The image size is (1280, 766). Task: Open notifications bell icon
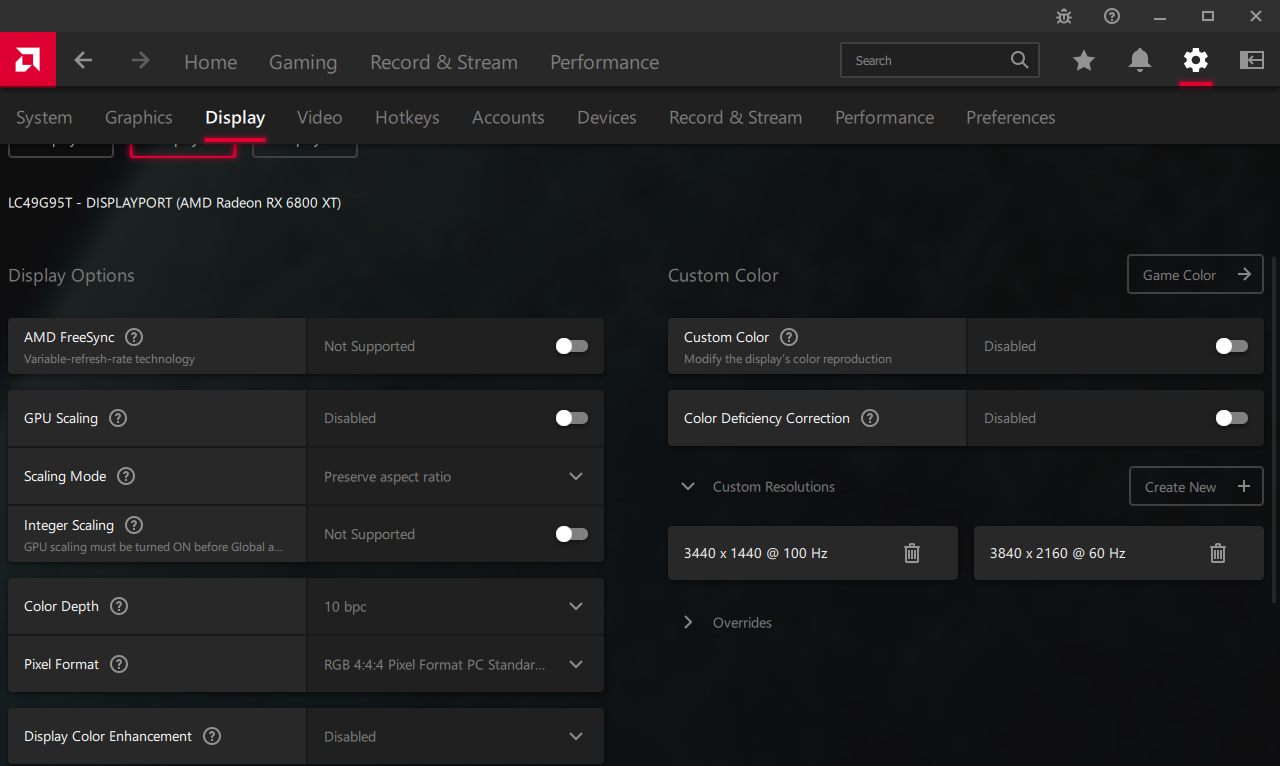tap(1140, 60)
